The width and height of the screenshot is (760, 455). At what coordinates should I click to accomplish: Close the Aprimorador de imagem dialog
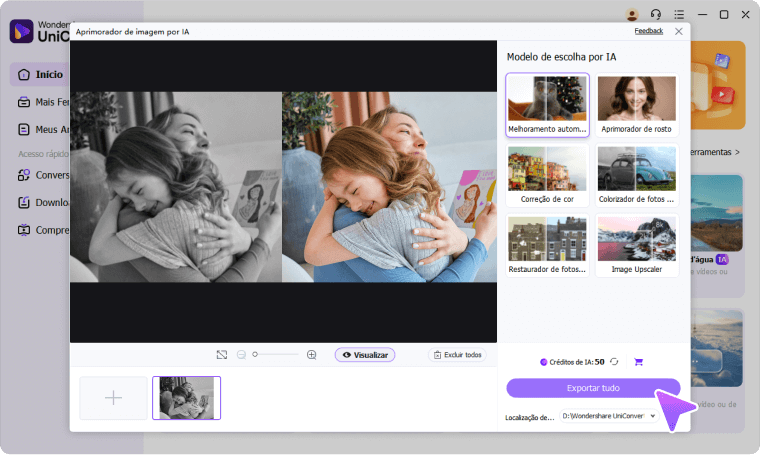click(x=679, y=31)
